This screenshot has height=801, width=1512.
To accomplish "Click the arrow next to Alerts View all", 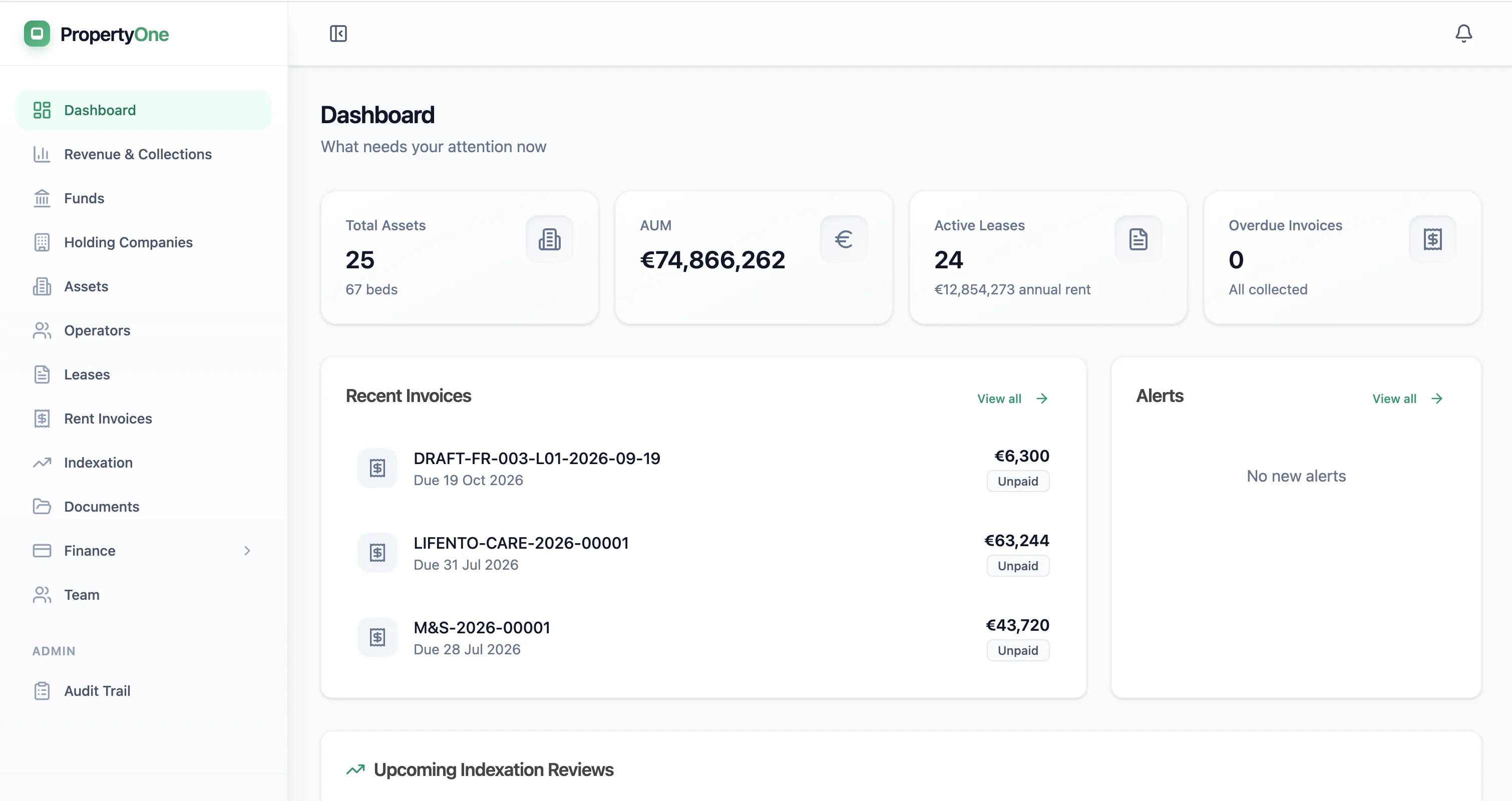I will pos(1437,398).
